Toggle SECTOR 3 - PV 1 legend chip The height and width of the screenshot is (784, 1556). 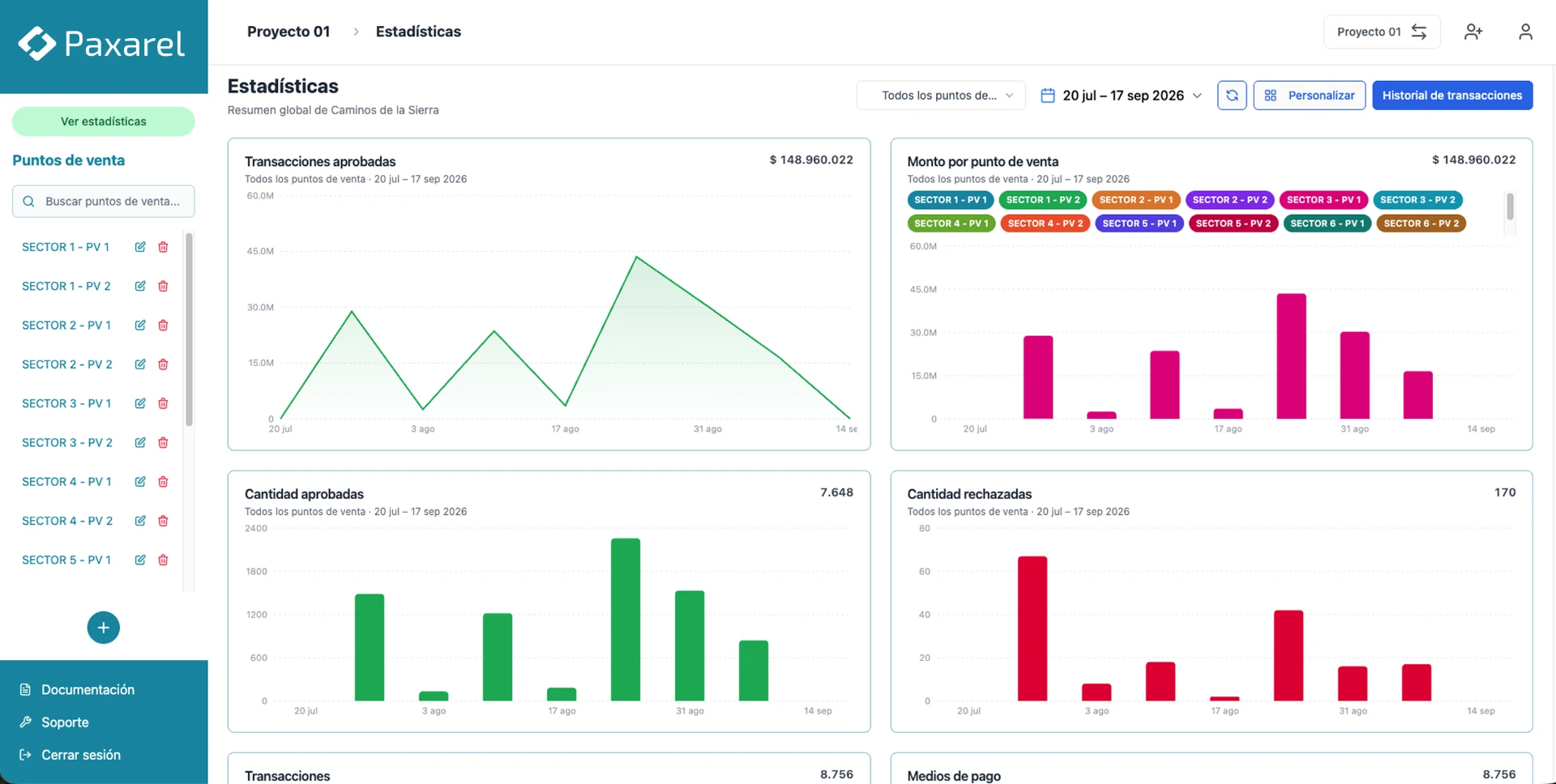click(x=1324, y=200)
